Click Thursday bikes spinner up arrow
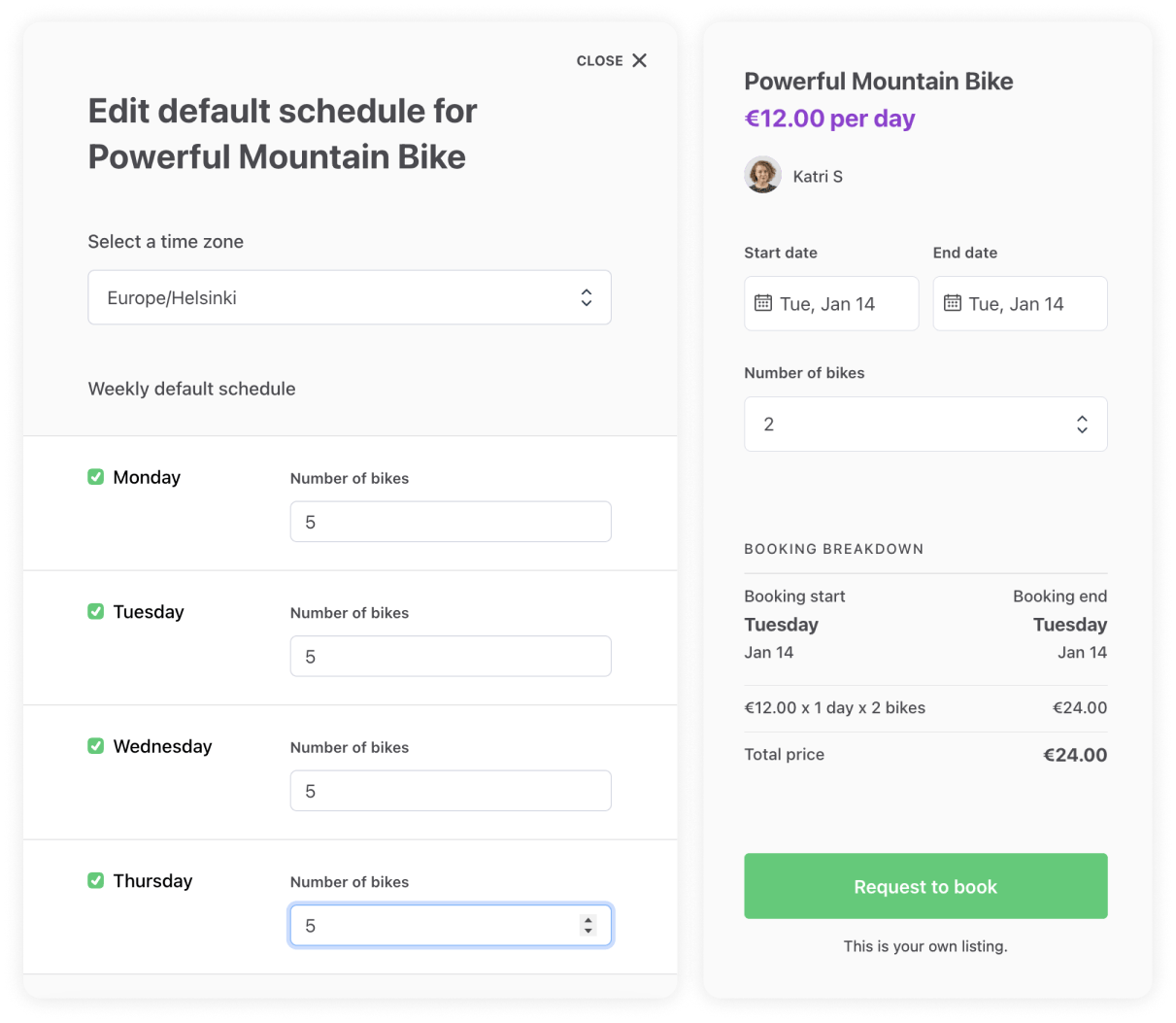 [x=588, y=919]
